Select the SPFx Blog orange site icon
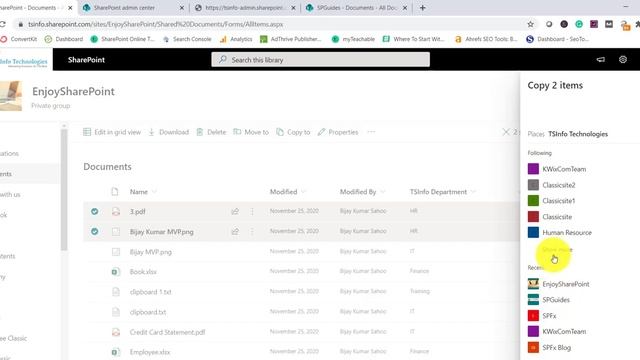 click(x=533, y=347)
